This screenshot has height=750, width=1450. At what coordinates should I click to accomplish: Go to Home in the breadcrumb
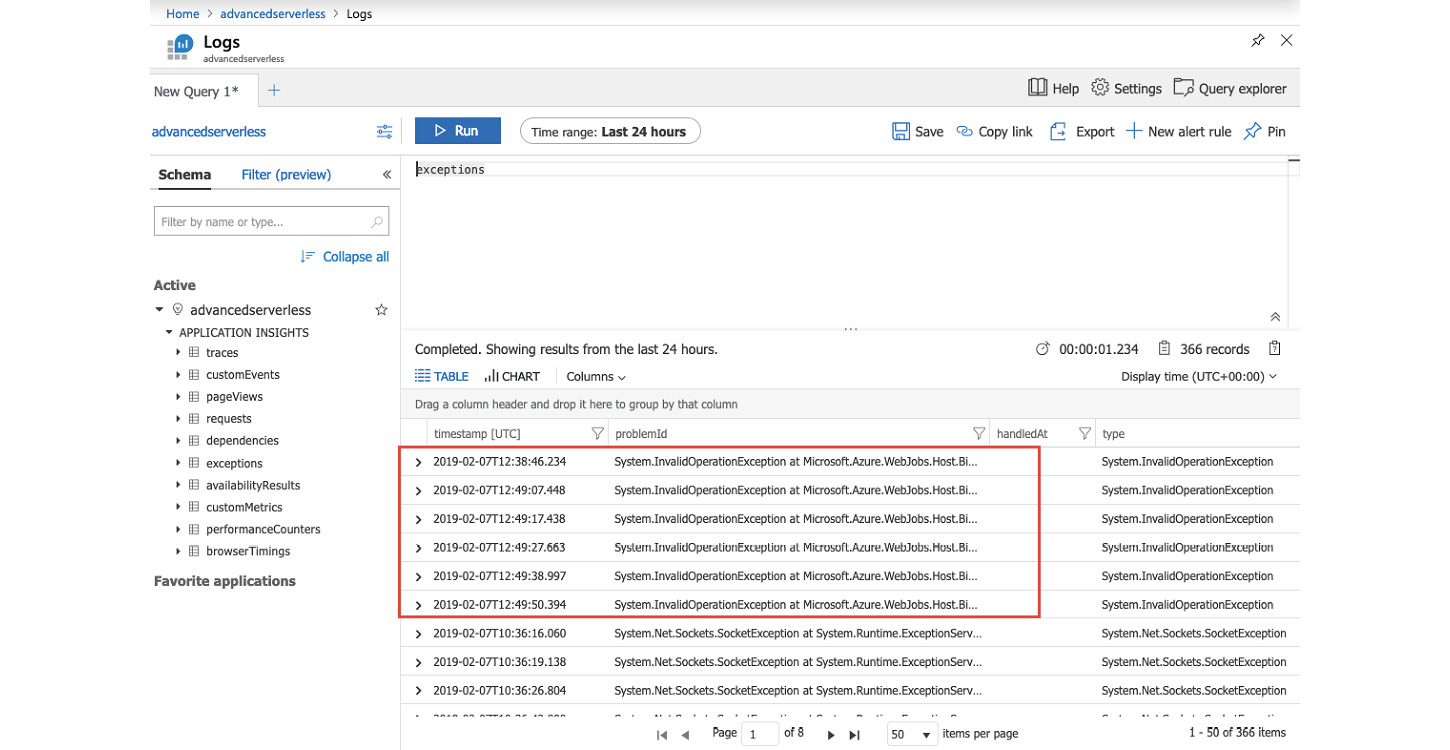(x=183, y=14)
